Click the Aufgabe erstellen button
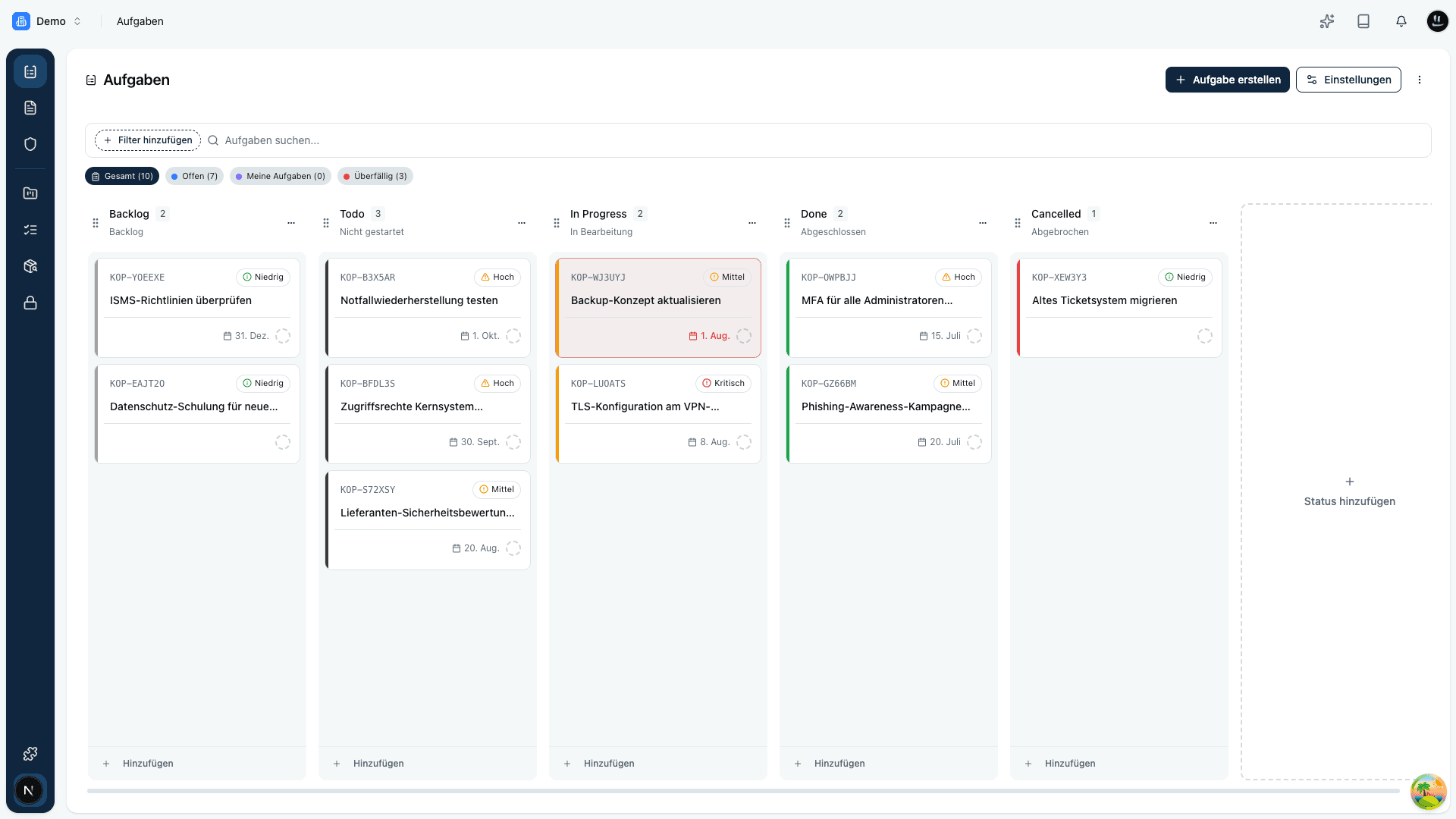Viewport: 1456px width, 819px height. point(1227,80)
